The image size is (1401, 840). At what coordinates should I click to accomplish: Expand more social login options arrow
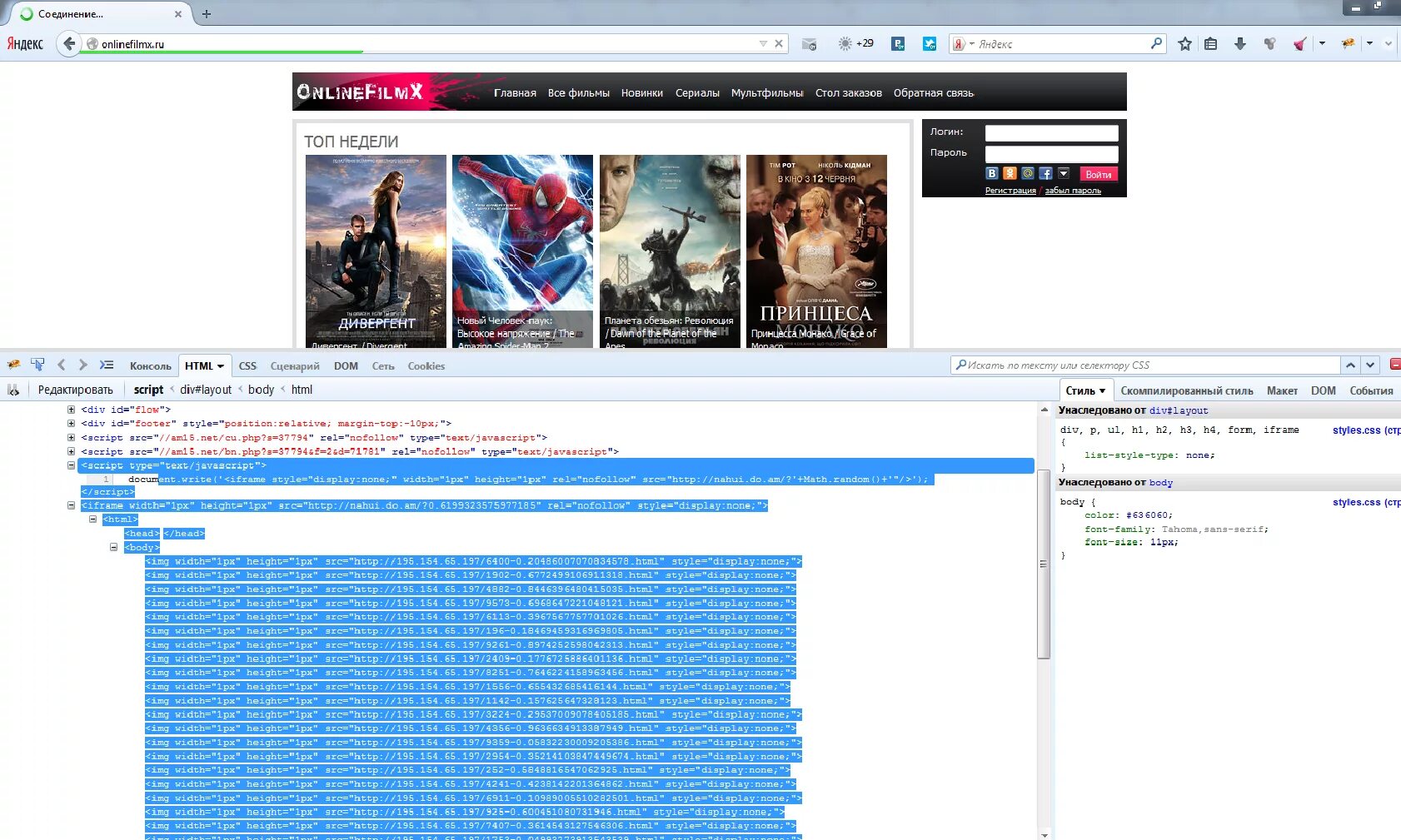pyautogui.click(x=1064, y=173)
